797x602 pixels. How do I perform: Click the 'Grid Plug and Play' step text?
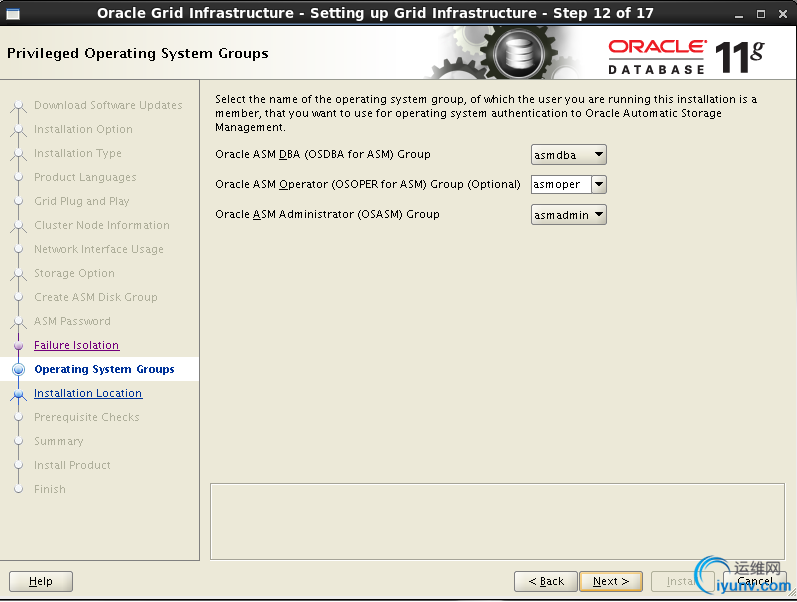[82, 201]
